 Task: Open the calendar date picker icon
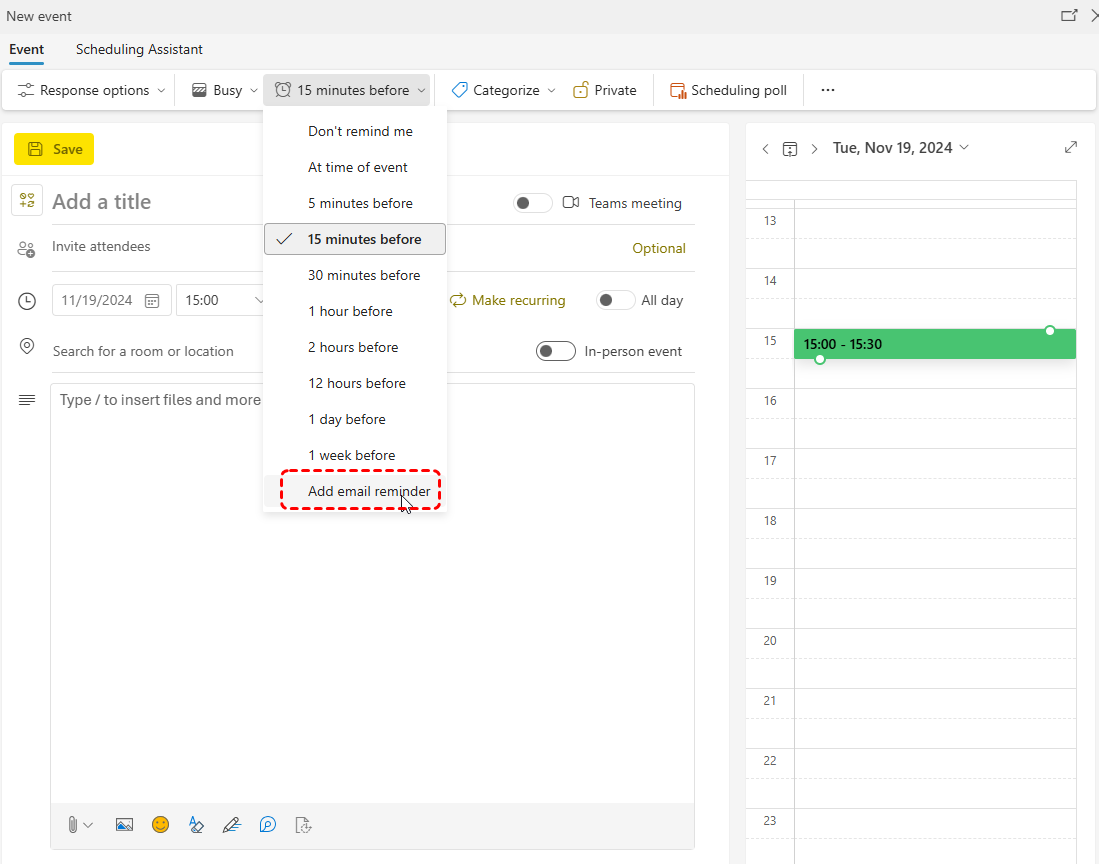click(152, 300)
